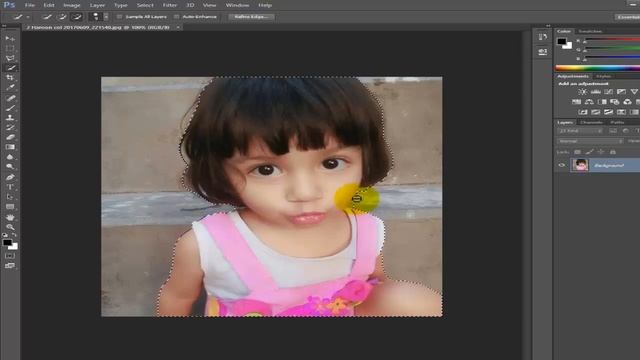
Task: Select the Blur tool
Action: pos(10,157)
